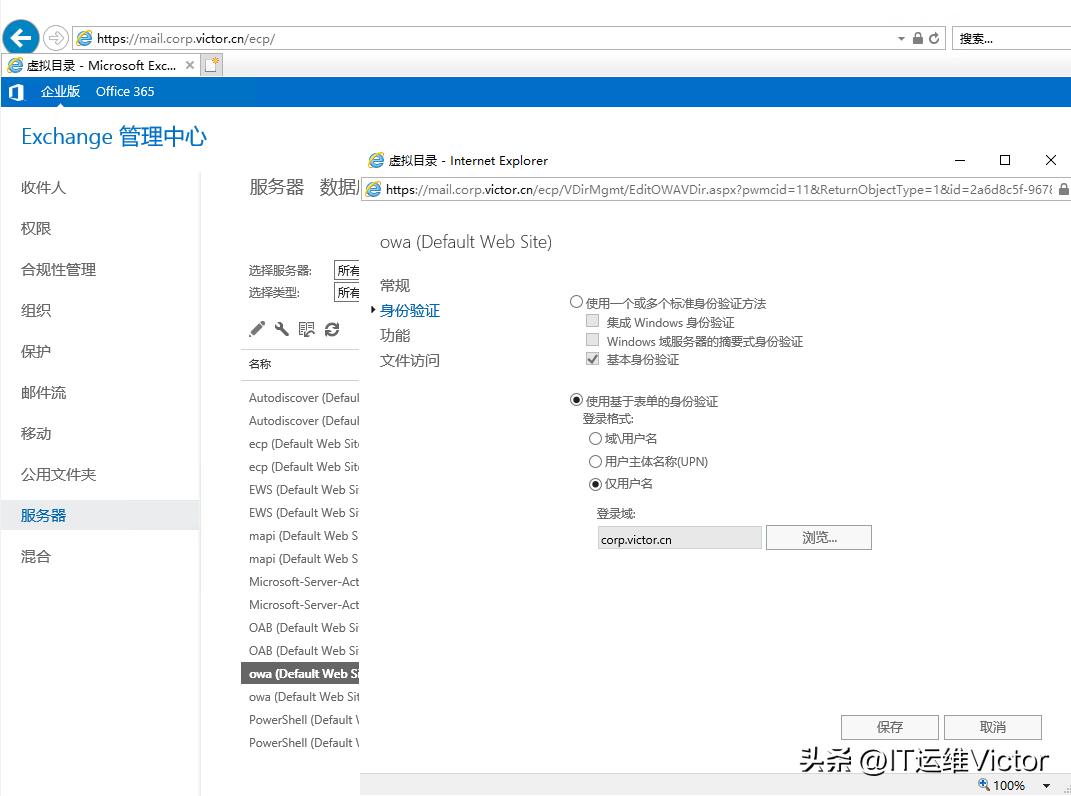Open the 选择服务器 dropdown

[347, 270]
